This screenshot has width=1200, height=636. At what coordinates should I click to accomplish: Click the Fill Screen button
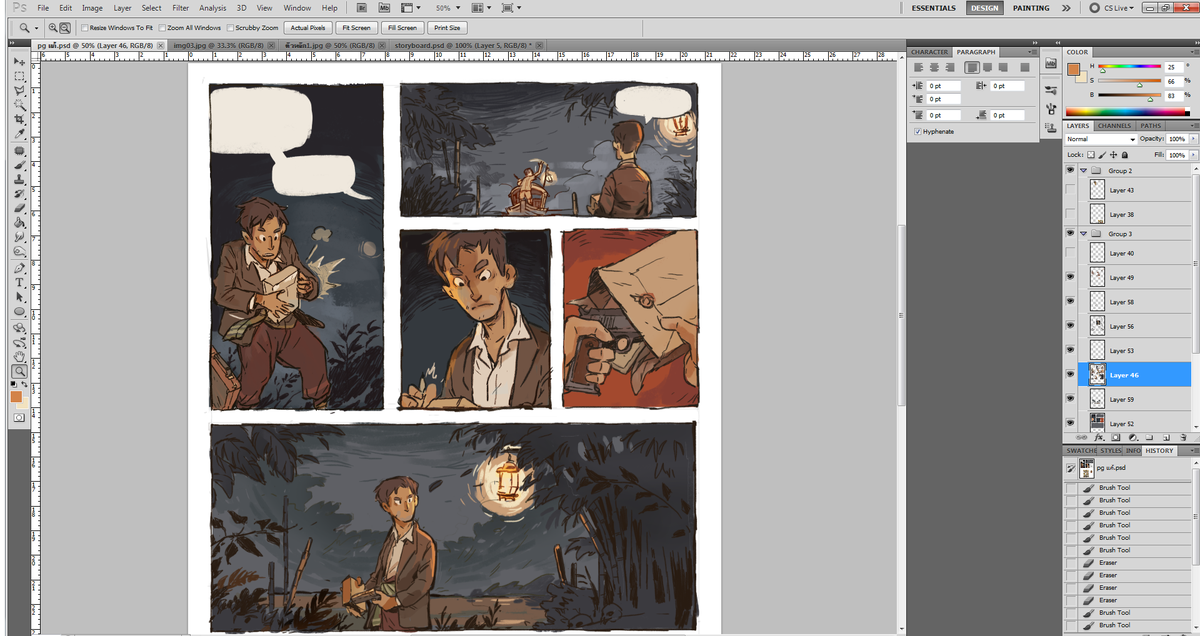pos(402,28)
